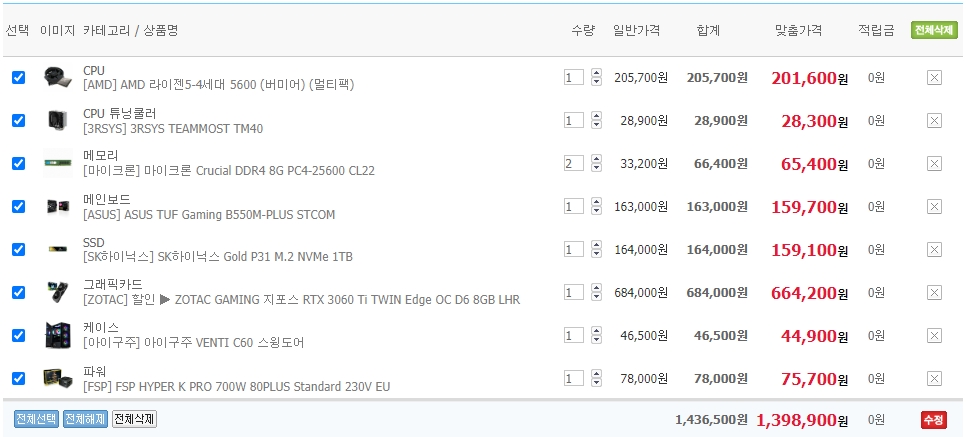
Task: Select the 664,200원 custom price
Action: pyautogui.click(x=810, y=293)
